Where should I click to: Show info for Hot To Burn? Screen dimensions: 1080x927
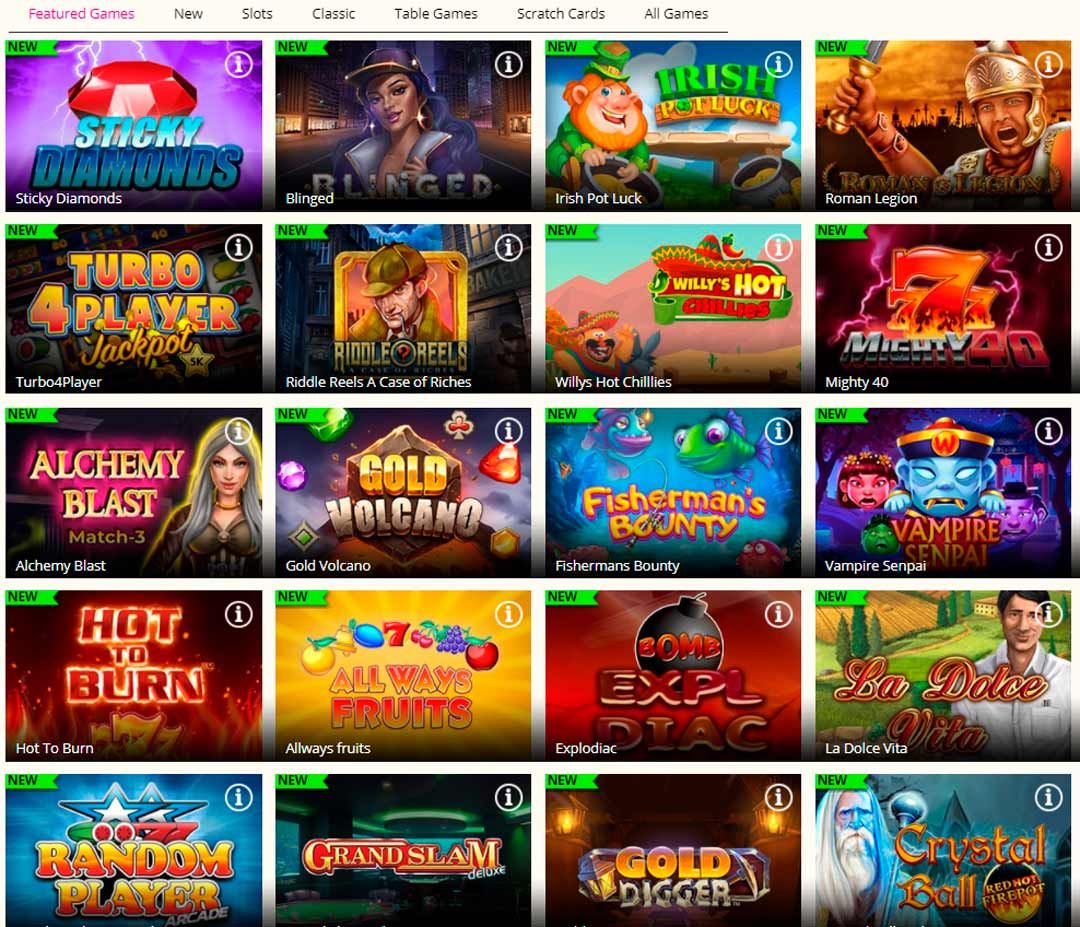coord(238,614)
